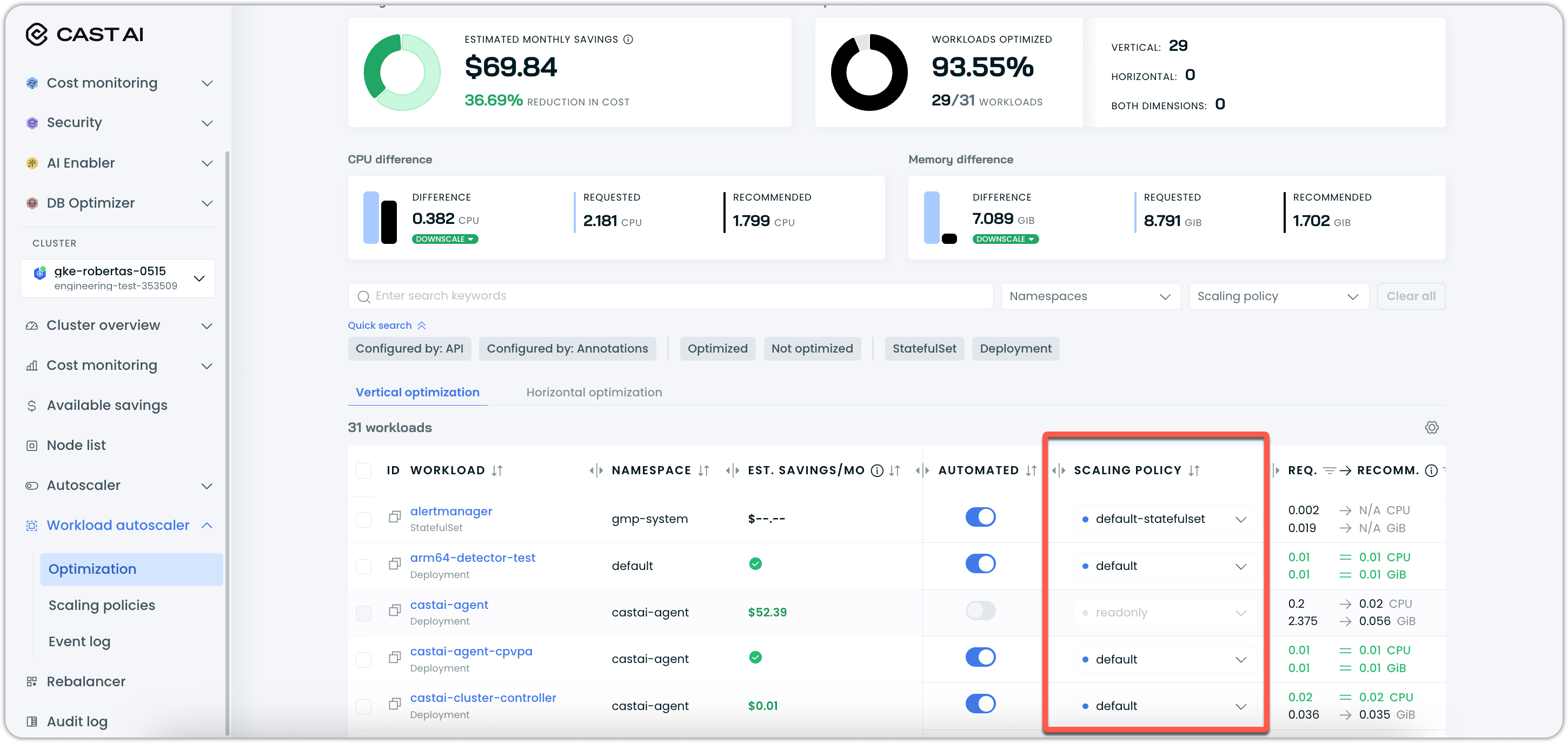This screenshot has width=1568, height=743.
Task: Sort by Automated column arrows
Action: (x=1031, y=471)
